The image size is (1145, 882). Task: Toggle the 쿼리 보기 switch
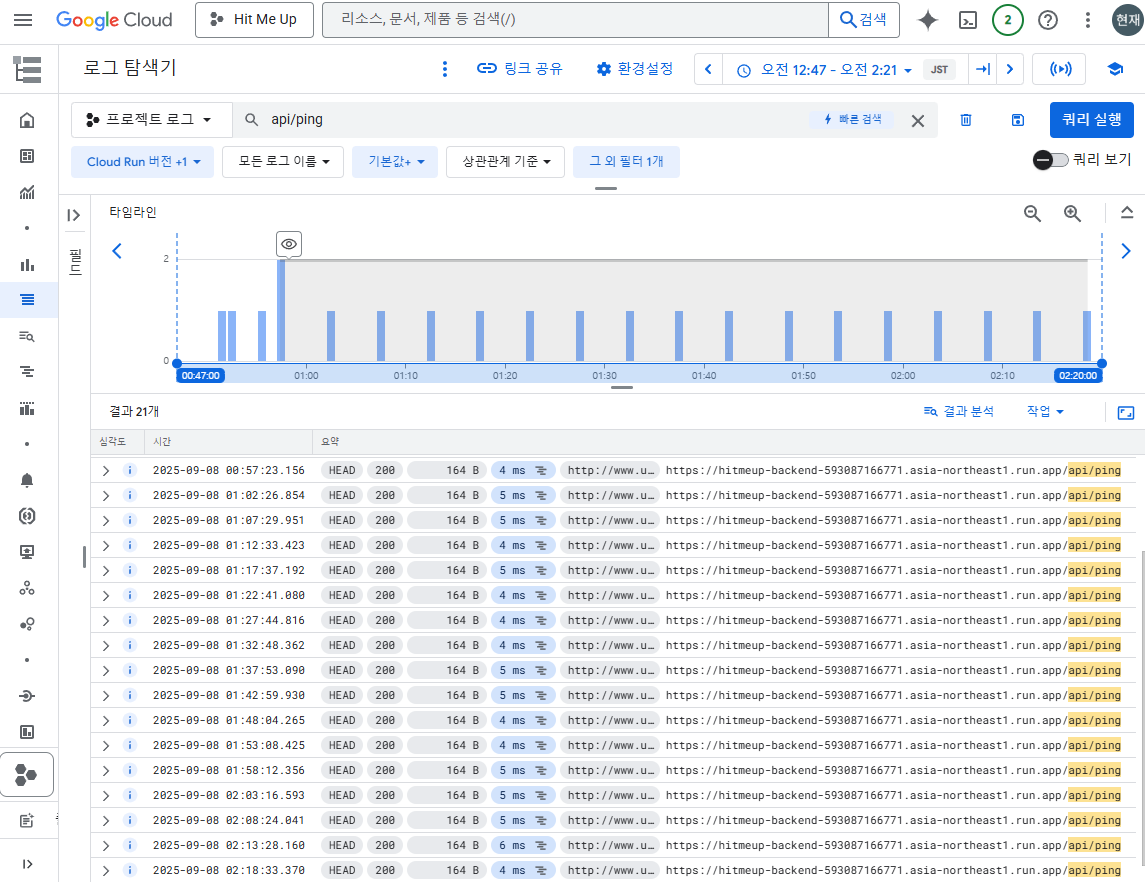click(1051, 160)
